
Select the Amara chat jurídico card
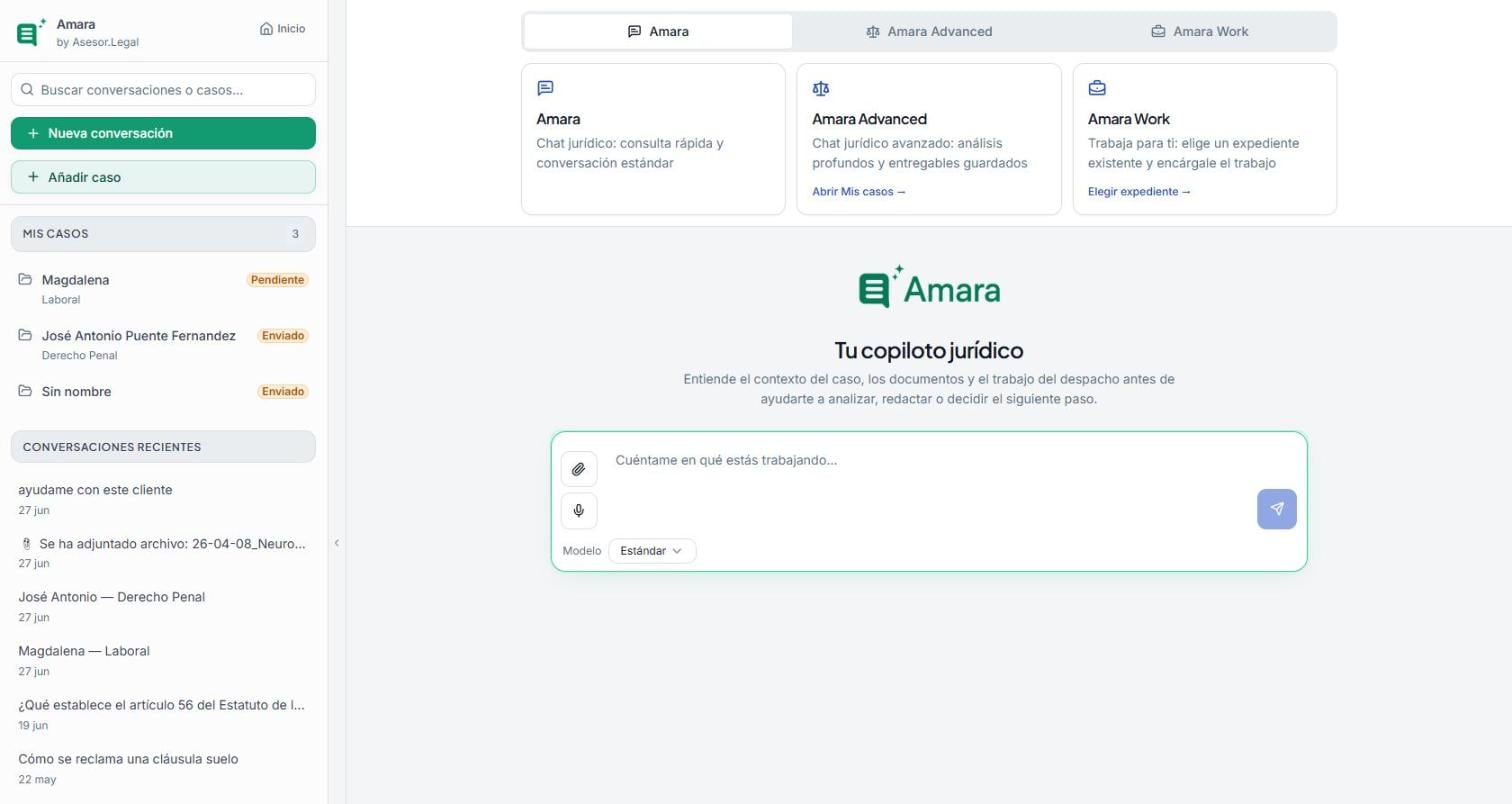(653, 139)
